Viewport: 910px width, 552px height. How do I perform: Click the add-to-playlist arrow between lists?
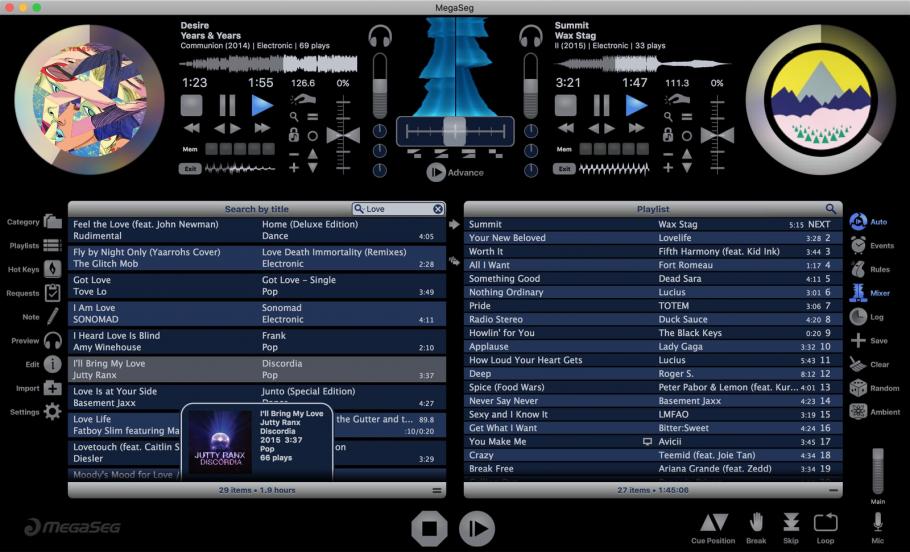pyautogui.click(x=454, y=224)
